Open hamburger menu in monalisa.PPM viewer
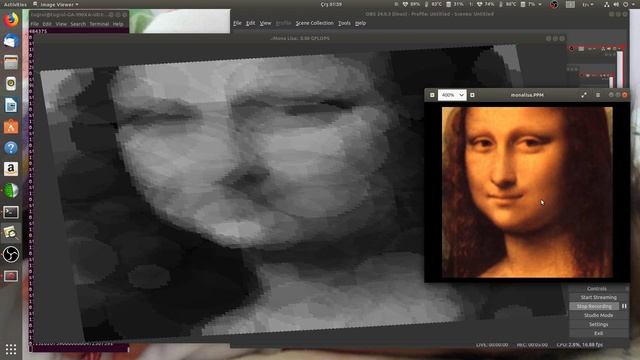 pos(598,95)
